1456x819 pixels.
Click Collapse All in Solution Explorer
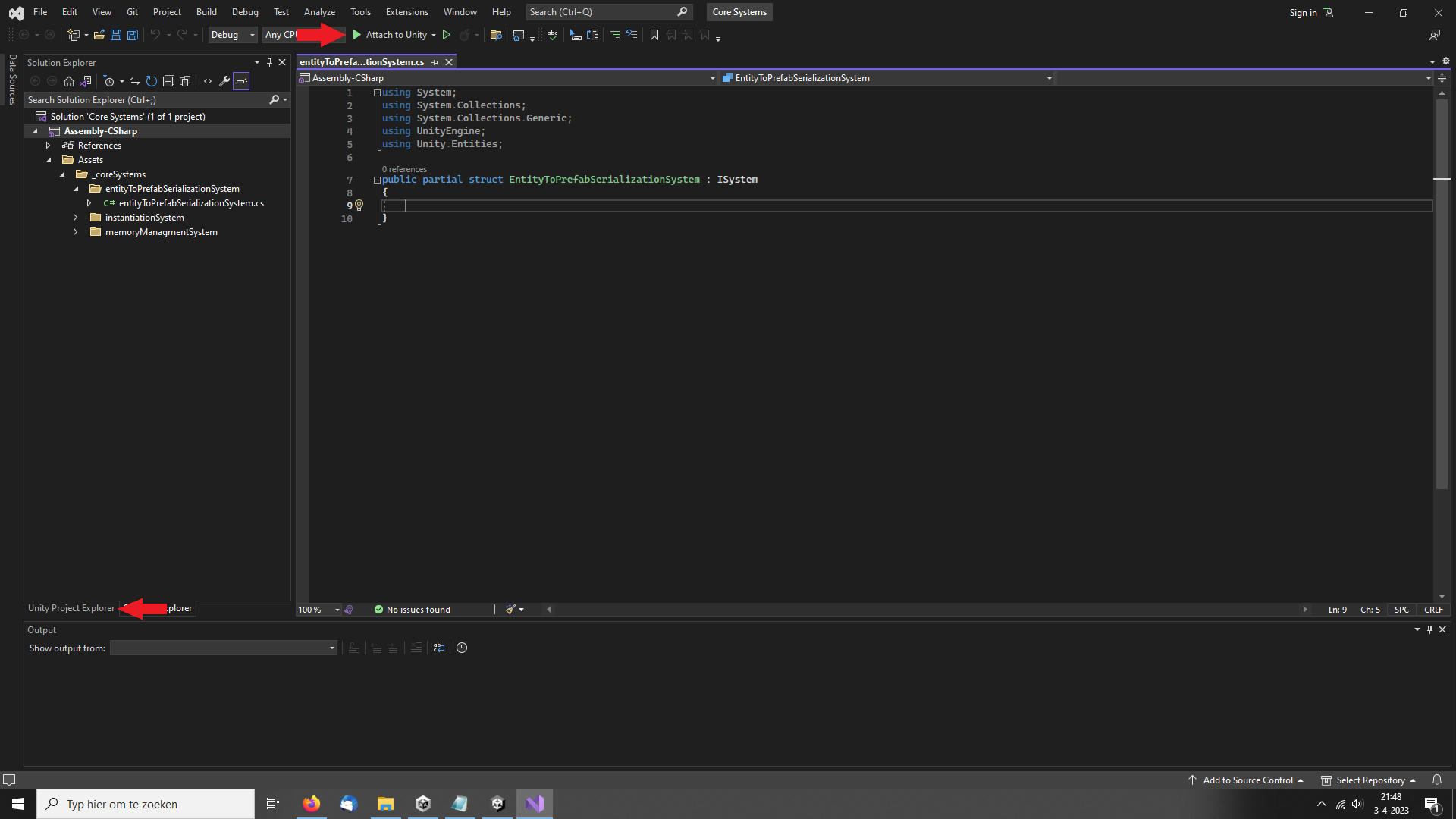click(x=168, y=81)
